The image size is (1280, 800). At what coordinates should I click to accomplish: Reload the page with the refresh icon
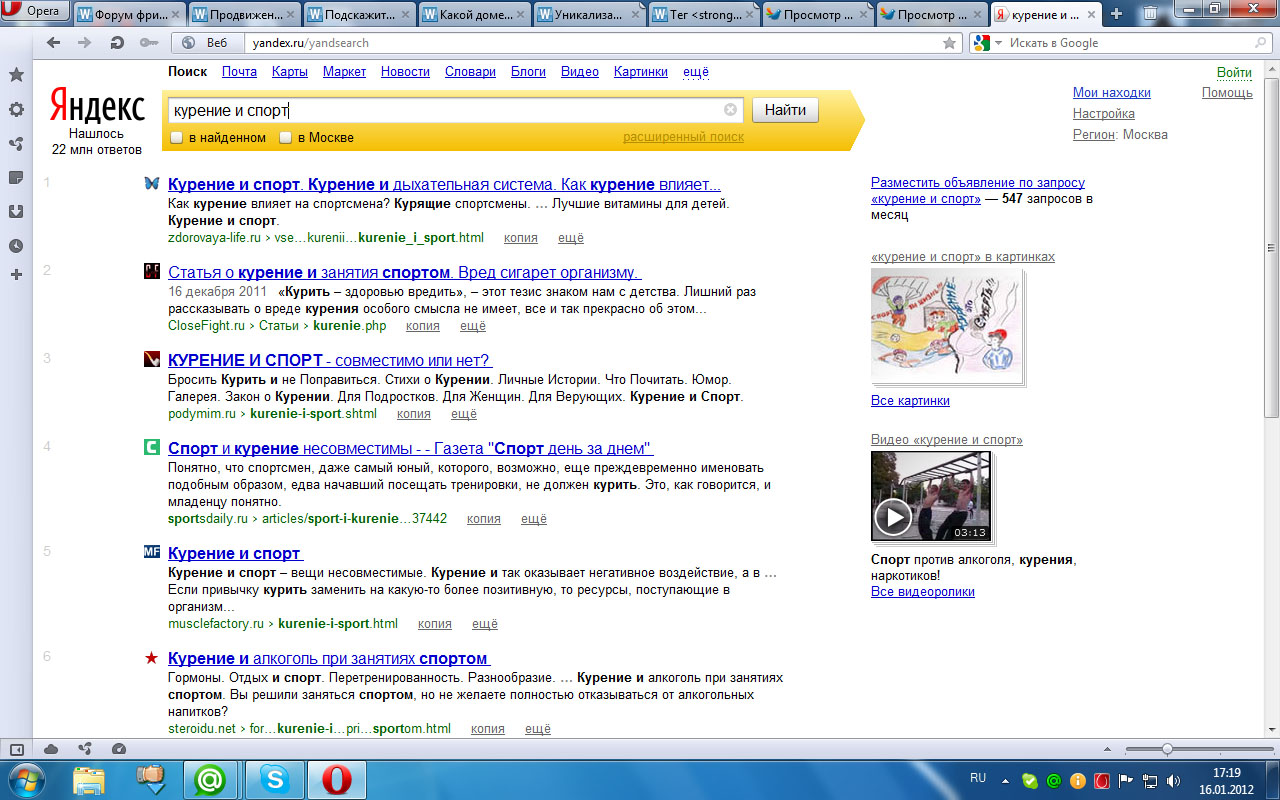(117, 43)
